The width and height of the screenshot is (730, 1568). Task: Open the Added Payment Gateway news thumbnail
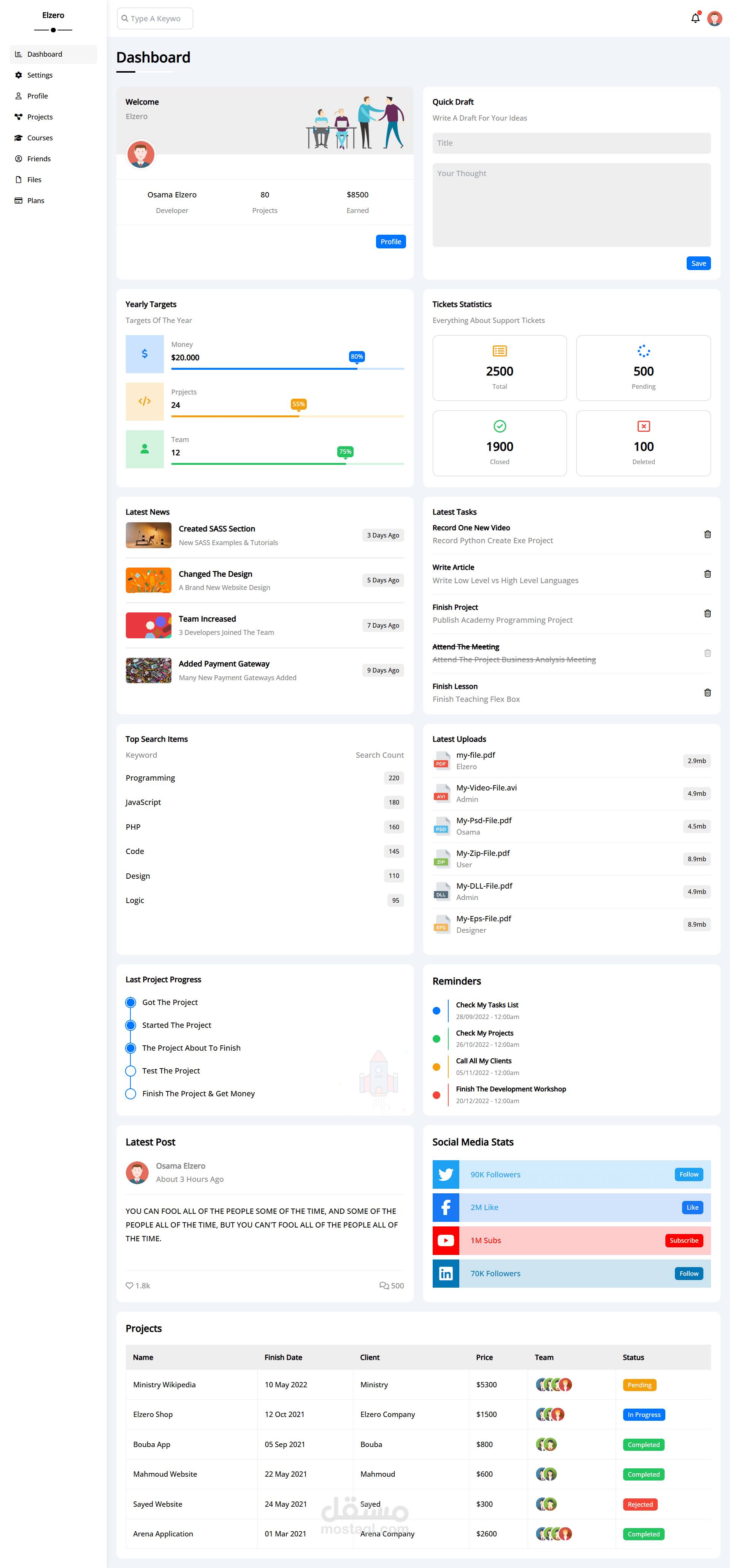click(x=148, y=670)
